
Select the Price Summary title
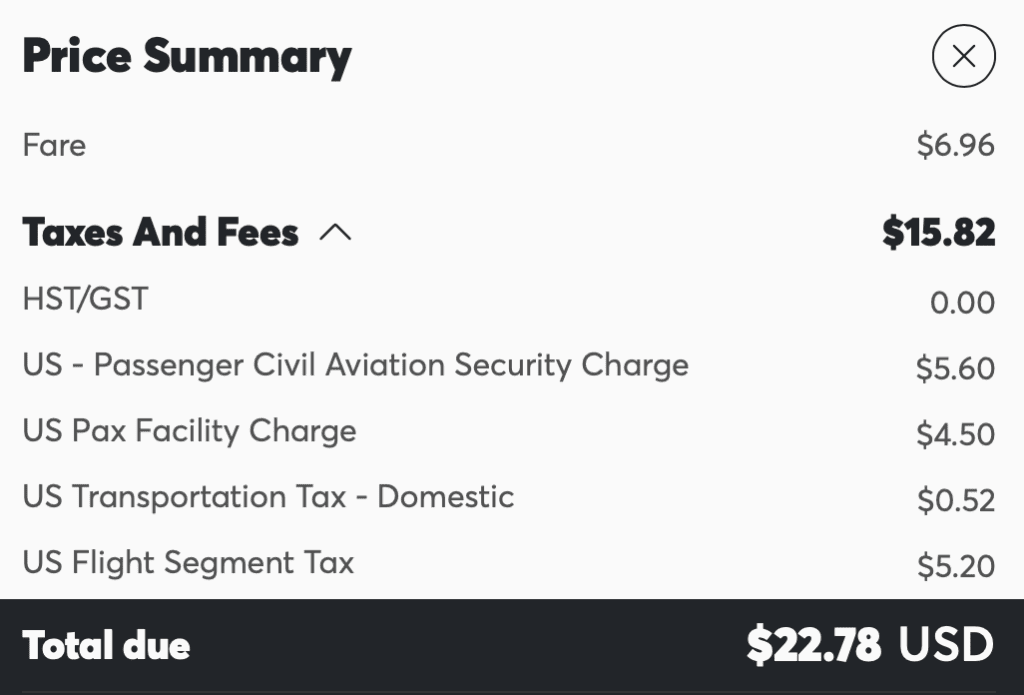tap(187, 56)
